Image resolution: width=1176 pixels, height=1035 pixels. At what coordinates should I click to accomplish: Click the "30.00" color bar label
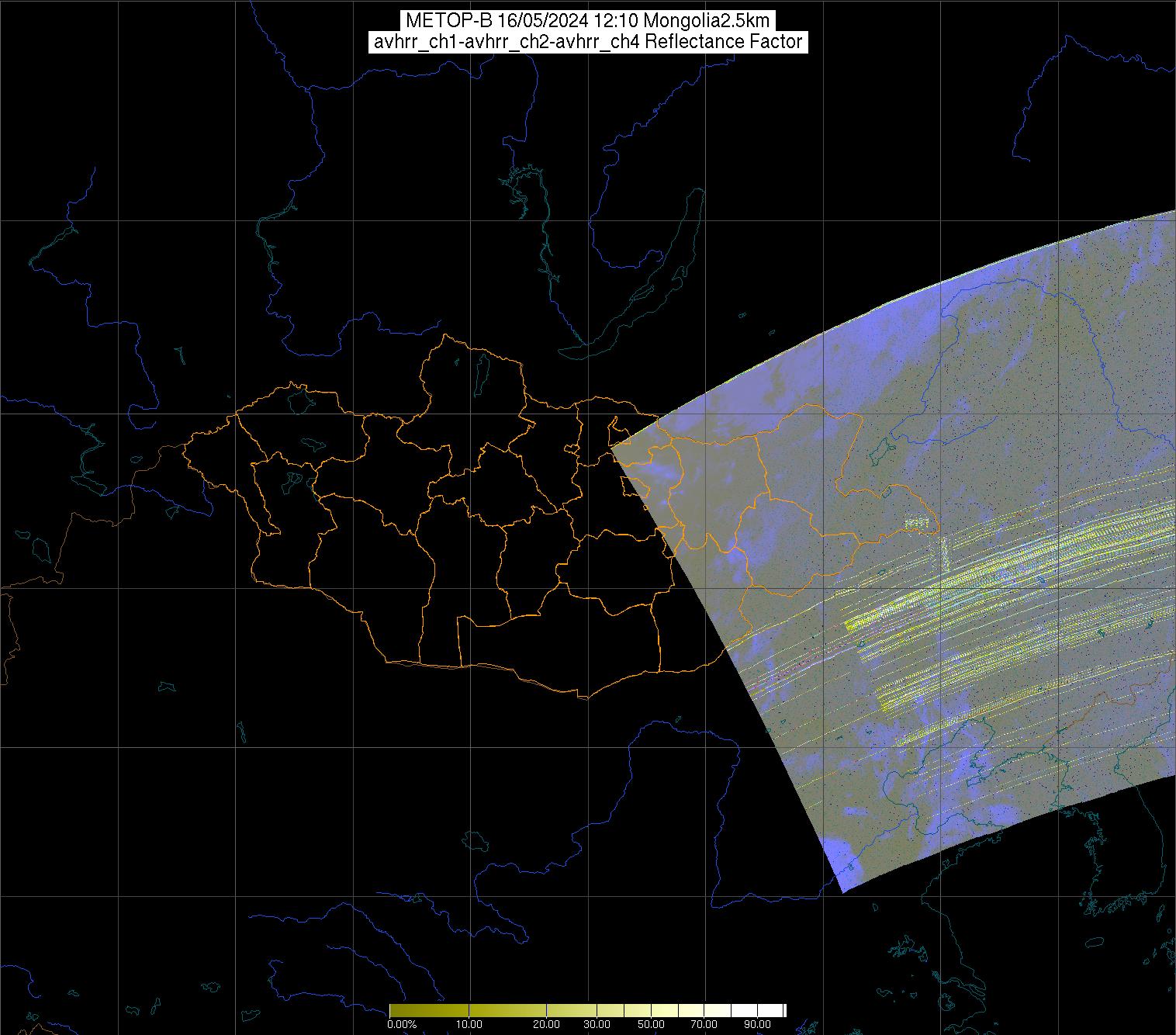[597, 1023]
